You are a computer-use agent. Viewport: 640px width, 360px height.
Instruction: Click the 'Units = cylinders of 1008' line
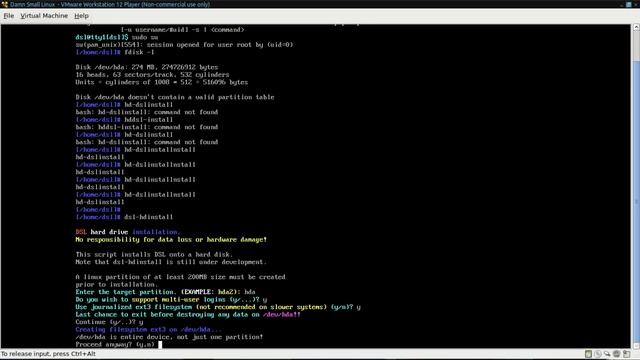(x=162, y=82)
